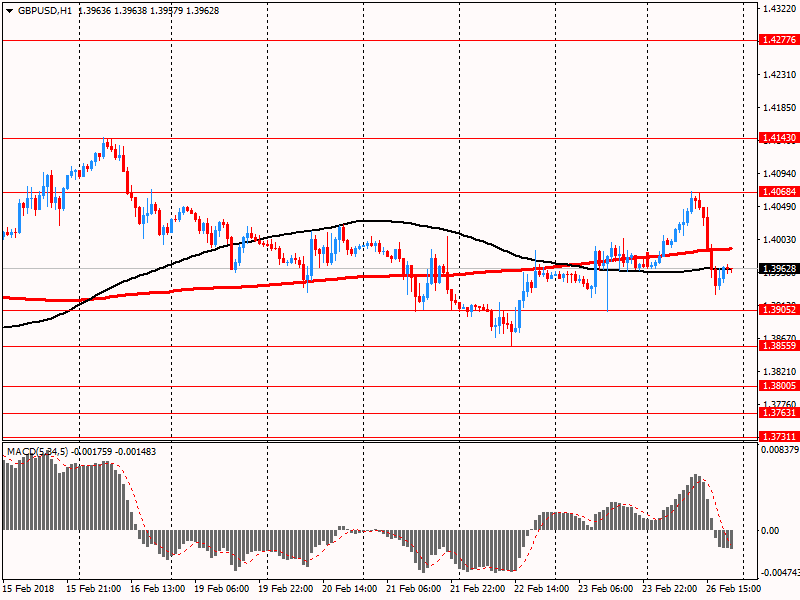
Task: Click the MACD zero level 0.00 label
Action: tap(770, 531)
